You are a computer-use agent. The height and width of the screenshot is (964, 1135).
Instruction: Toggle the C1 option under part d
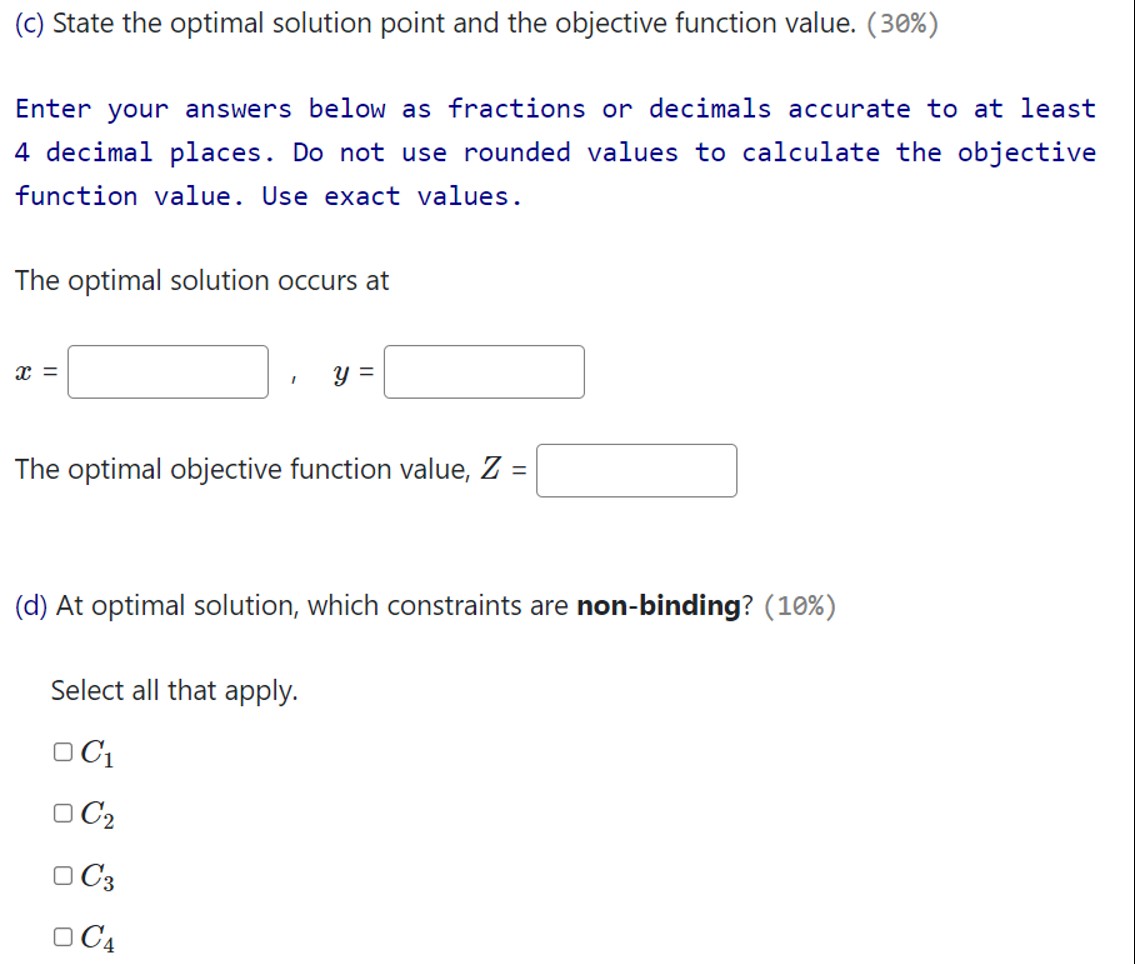click(60, 753)
